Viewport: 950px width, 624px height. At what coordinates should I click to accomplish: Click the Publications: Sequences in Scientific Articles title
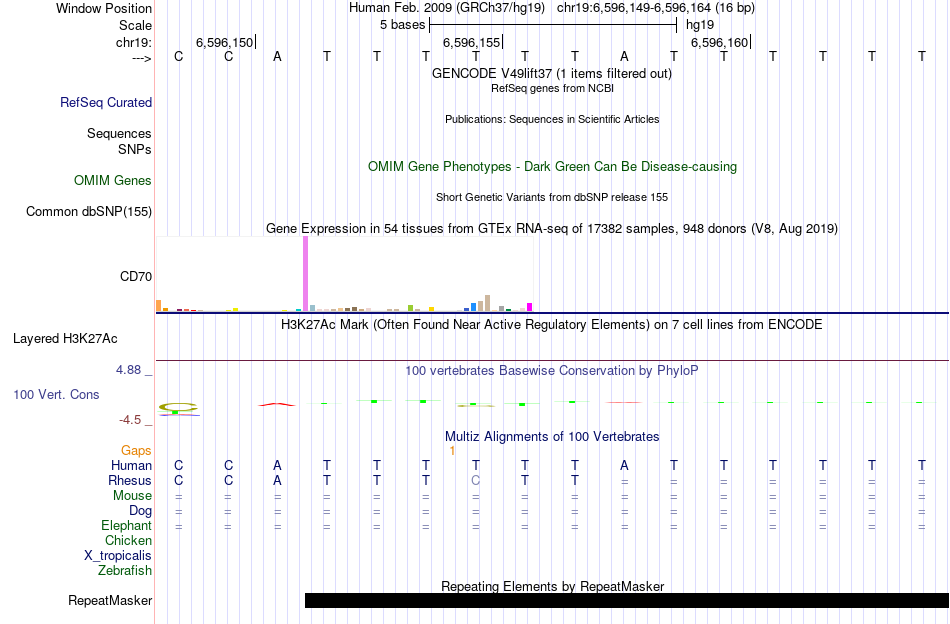click(x=552, y=119)
